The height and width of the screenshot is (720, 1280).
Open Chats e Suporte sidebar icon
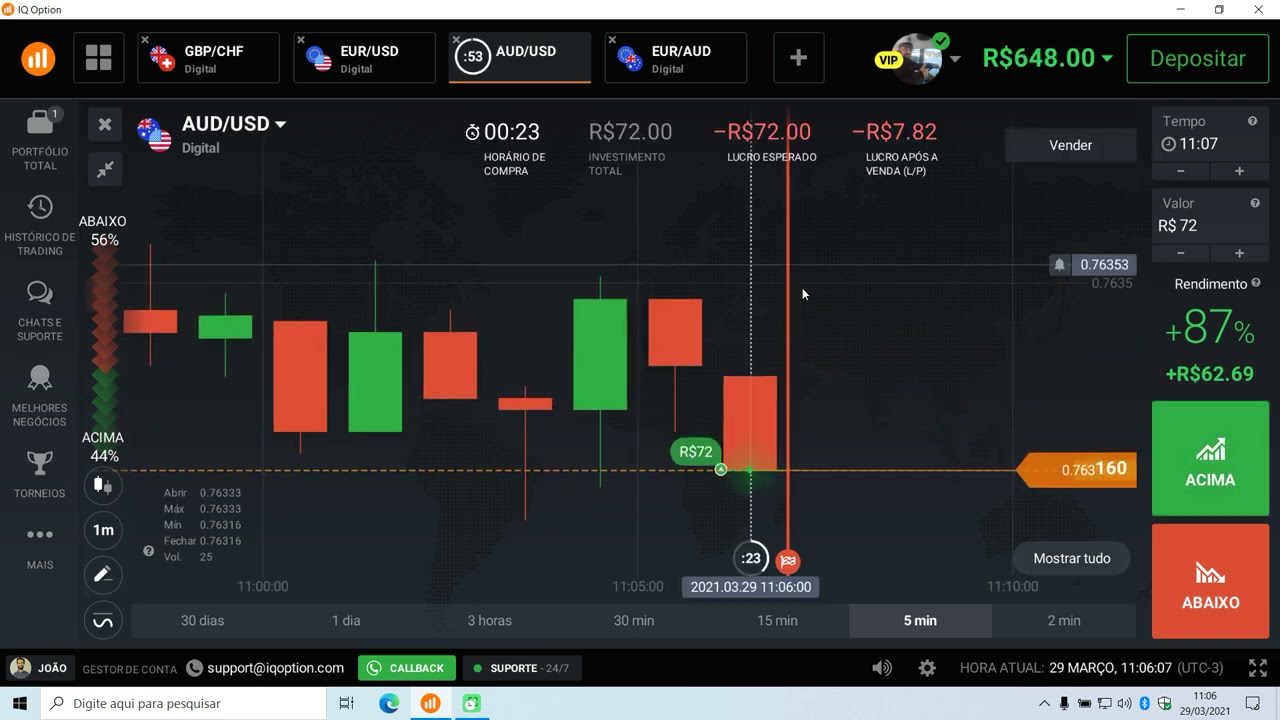coord(40,293)
